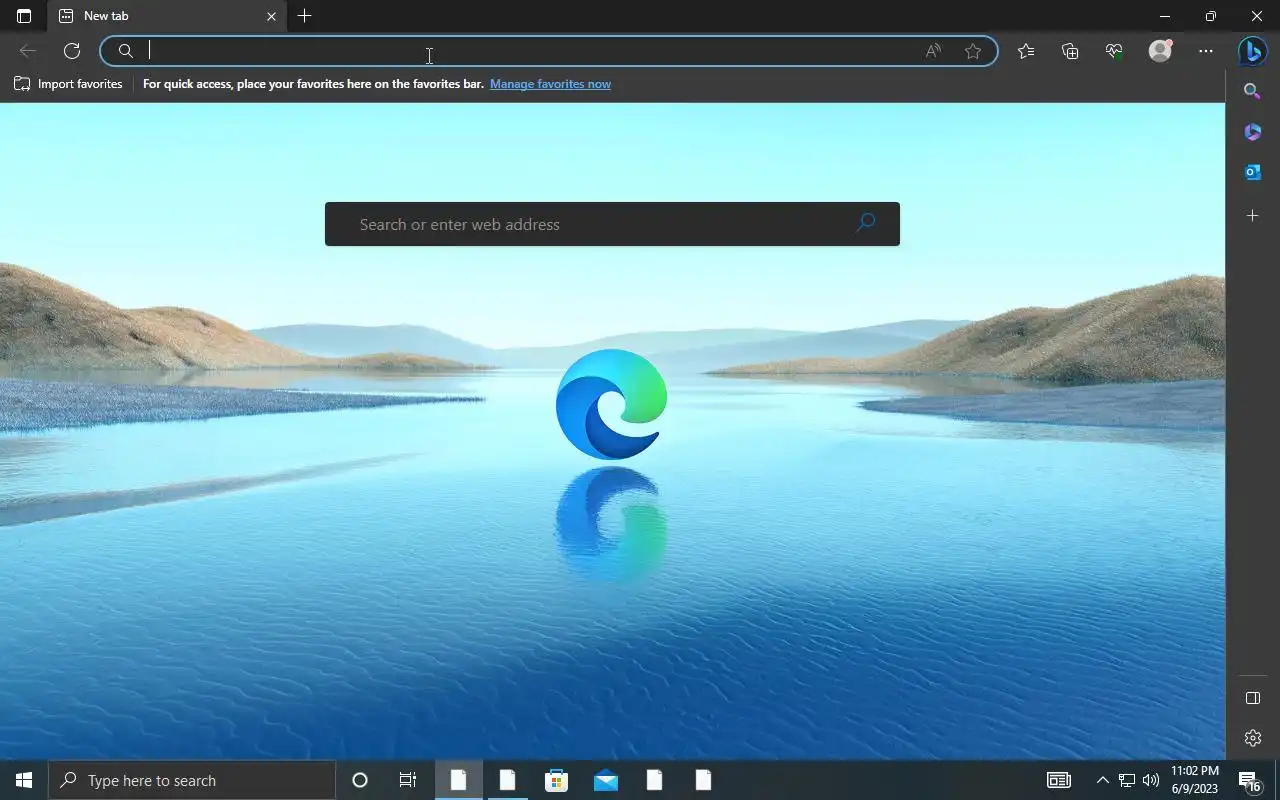Open Microsoft Store taskbar icon
The width and height of the screenshot is (1280, 800).
point(556,780)
